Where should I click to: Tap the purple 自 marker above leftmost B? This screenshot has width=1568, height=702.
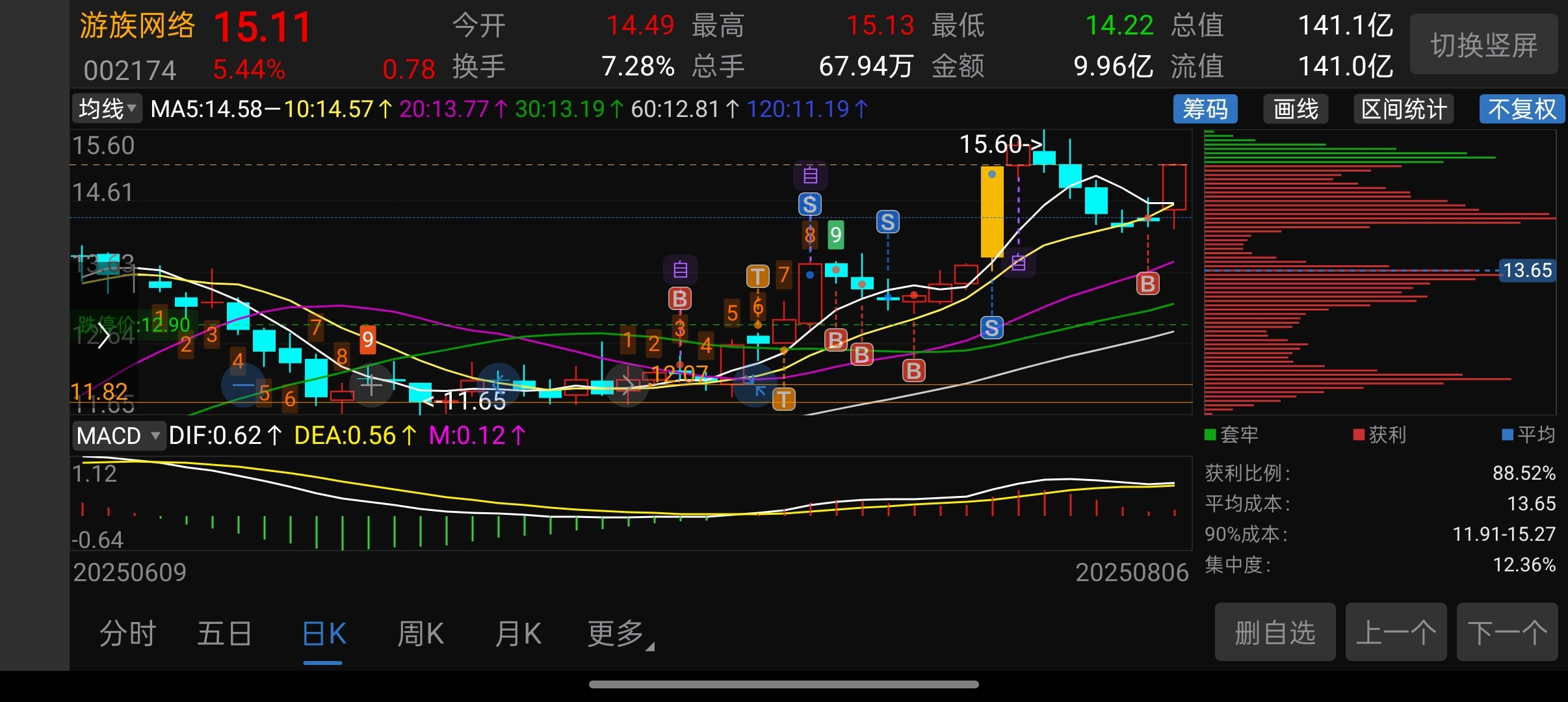(680, 270)
